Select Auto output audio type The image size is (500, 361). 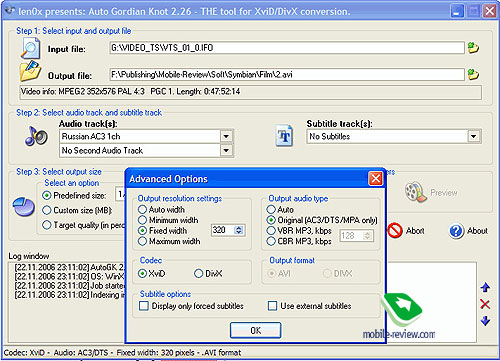tap(271, 209)
